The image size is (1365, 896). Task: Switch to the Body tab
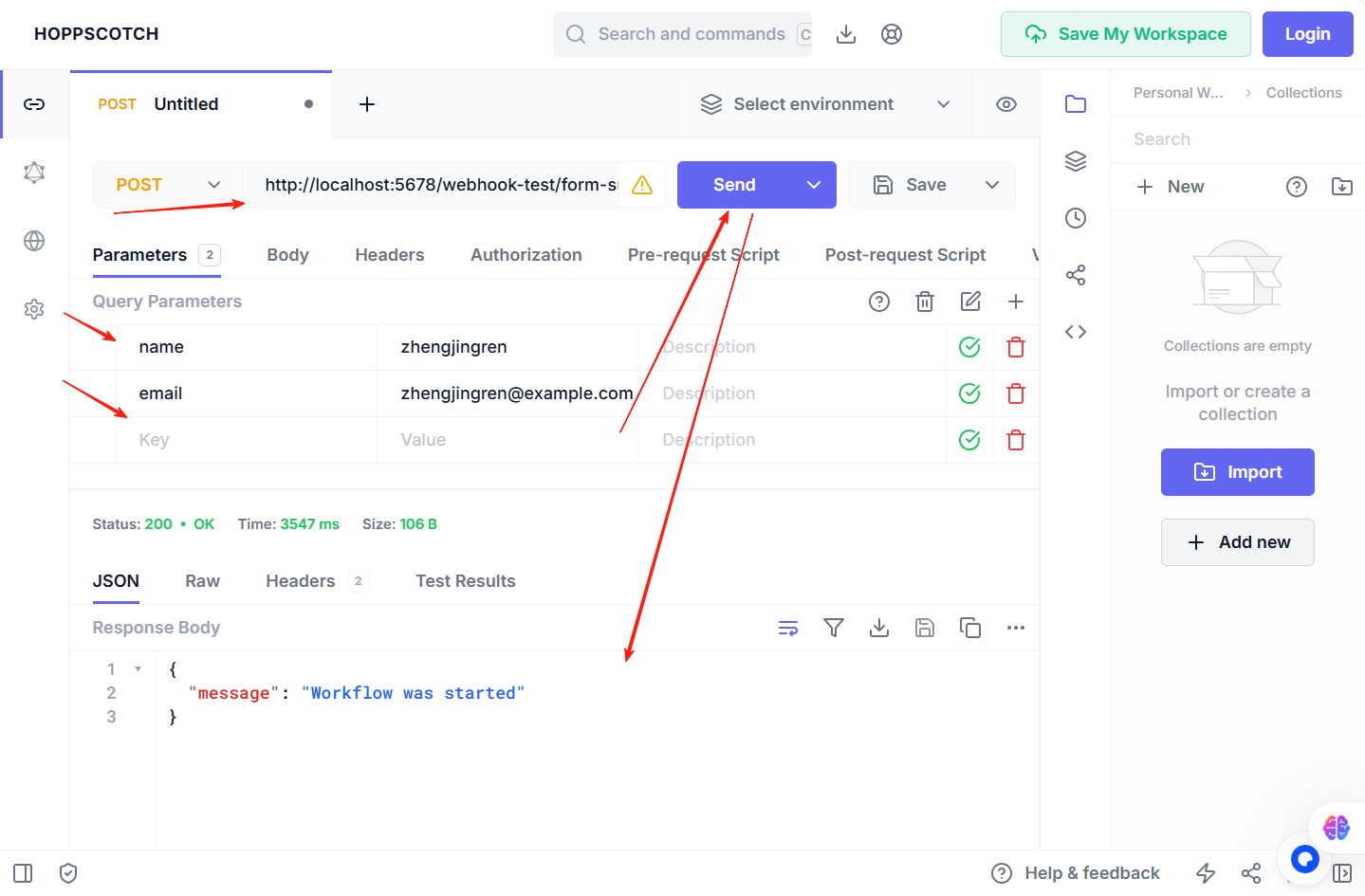288,255
